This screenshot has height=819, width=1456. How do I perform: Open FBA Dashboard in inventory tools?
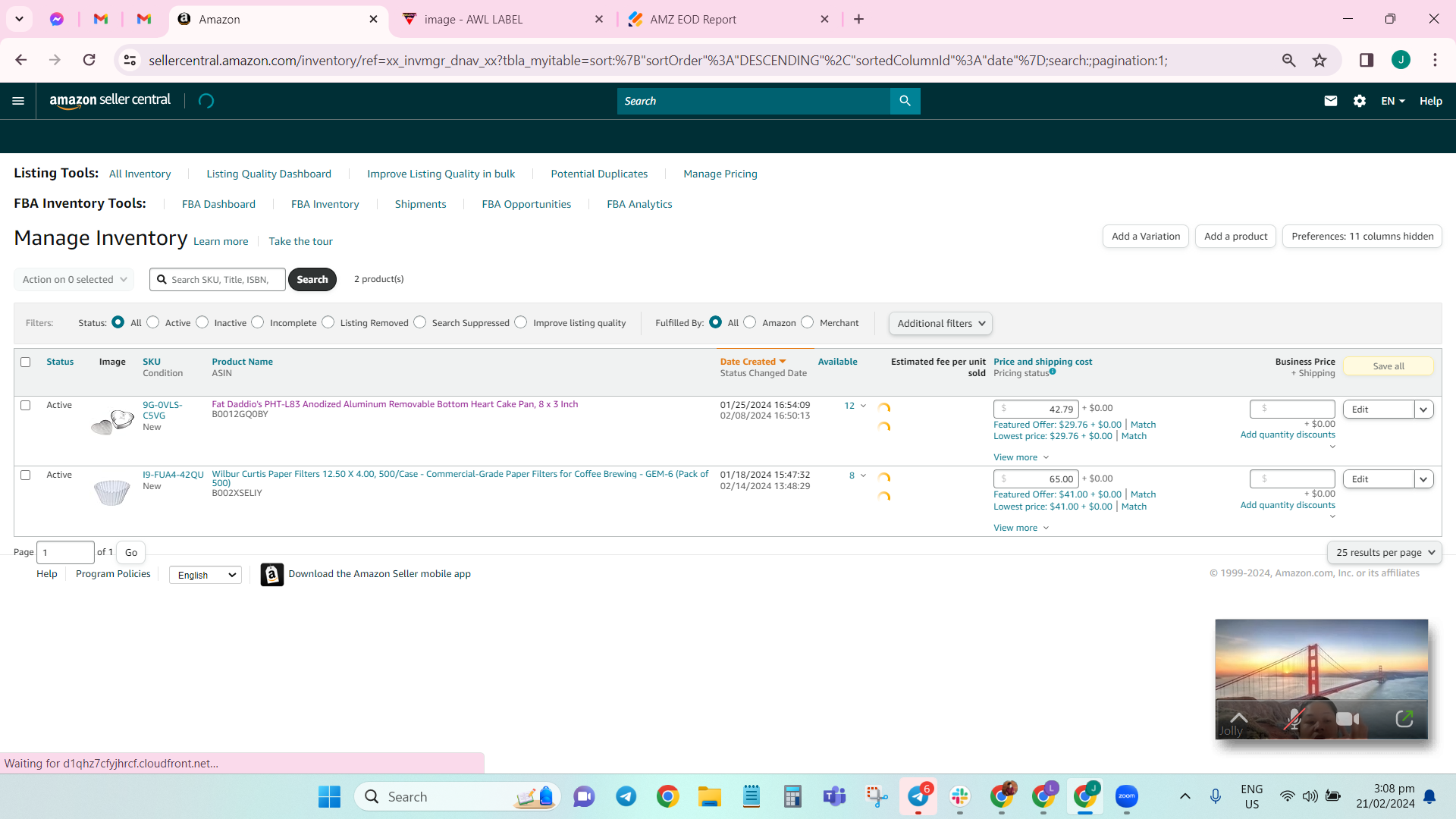pos(218,205)
